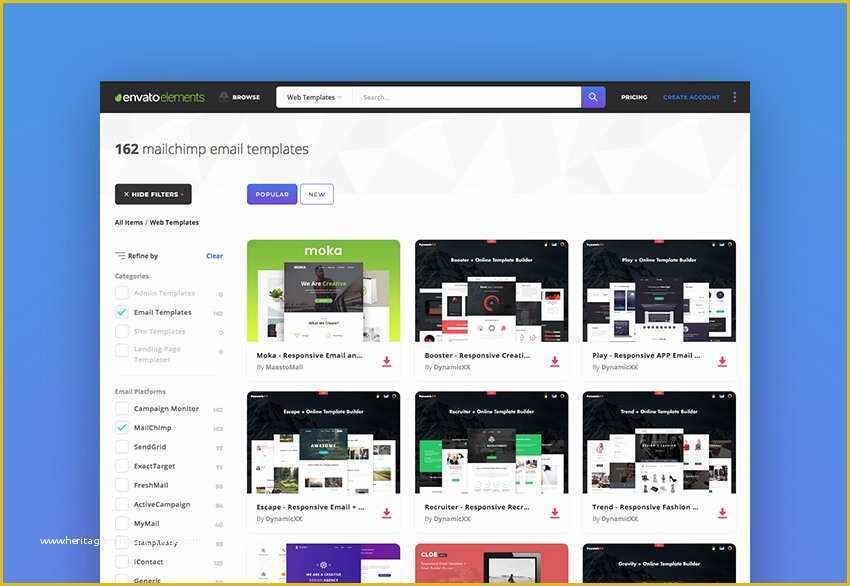Click the Create Account link

[691, 97]
